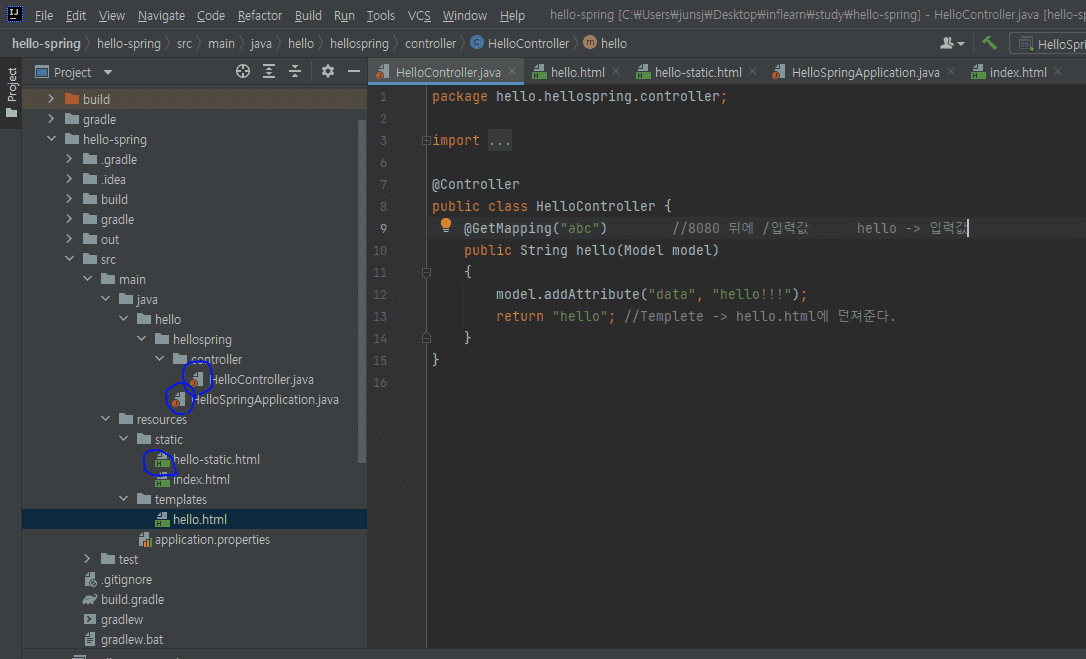Hide the Project panel with minus icon
The width and height of the screenshot is (1086, 659).
click(x=353, y=72)
